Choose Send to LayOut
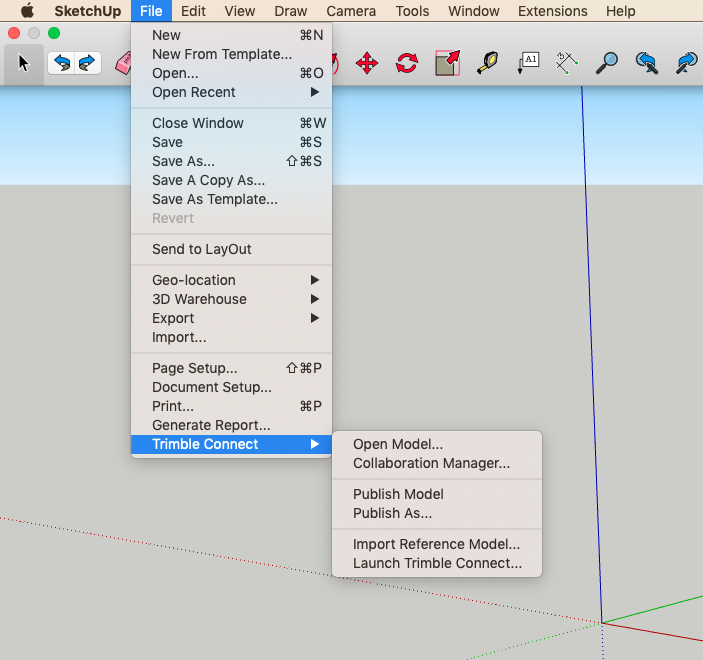703x660 pixels. (x=231, y=249)
